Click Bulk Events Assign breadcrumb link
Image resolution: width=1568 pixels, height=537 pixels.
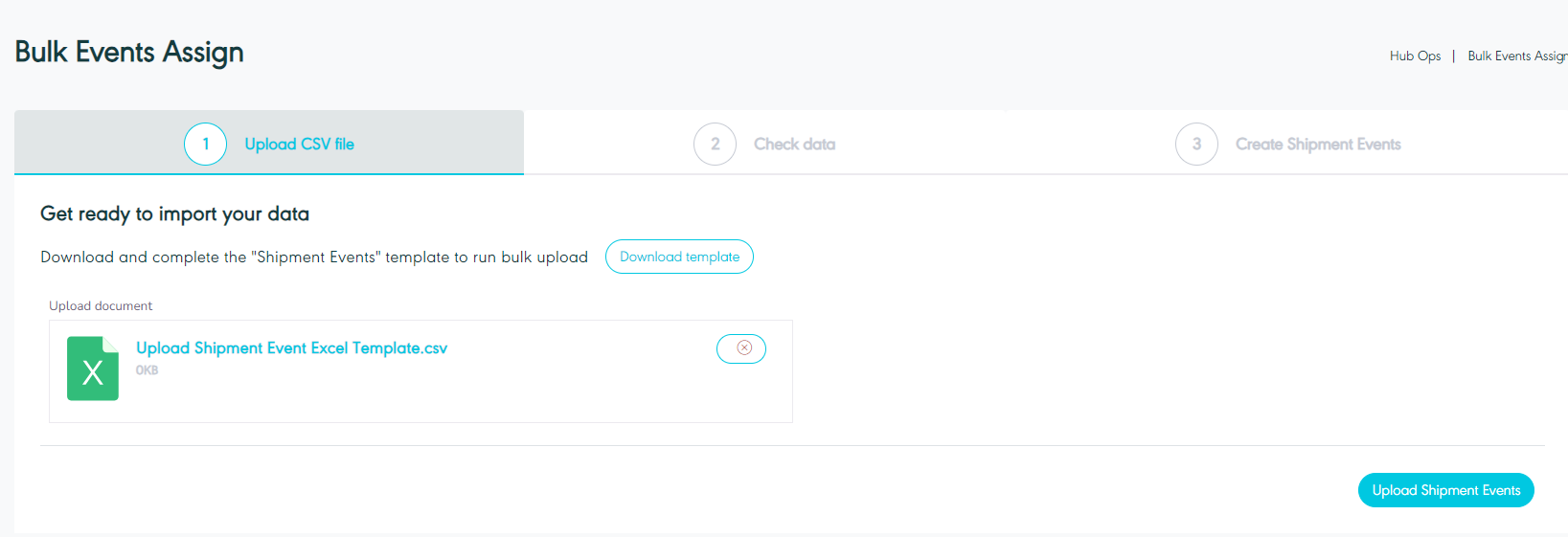pyautogui.click(x=1516, y=56)
